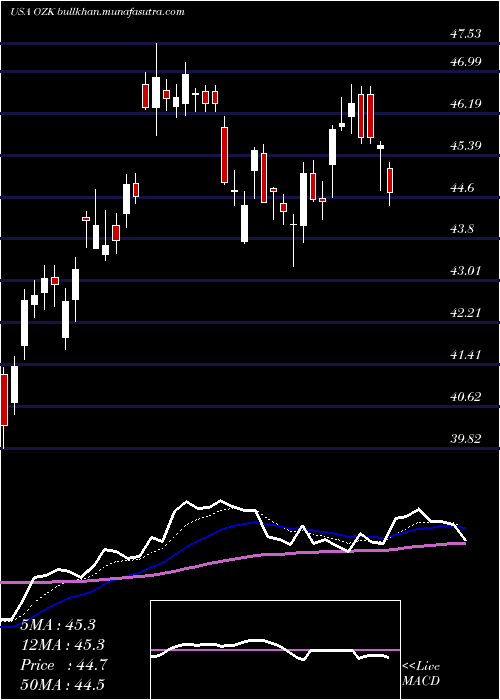Click the 43.8 price level label
The height and width of the screenshot is (700, 500).
click(x=462, y=229)
